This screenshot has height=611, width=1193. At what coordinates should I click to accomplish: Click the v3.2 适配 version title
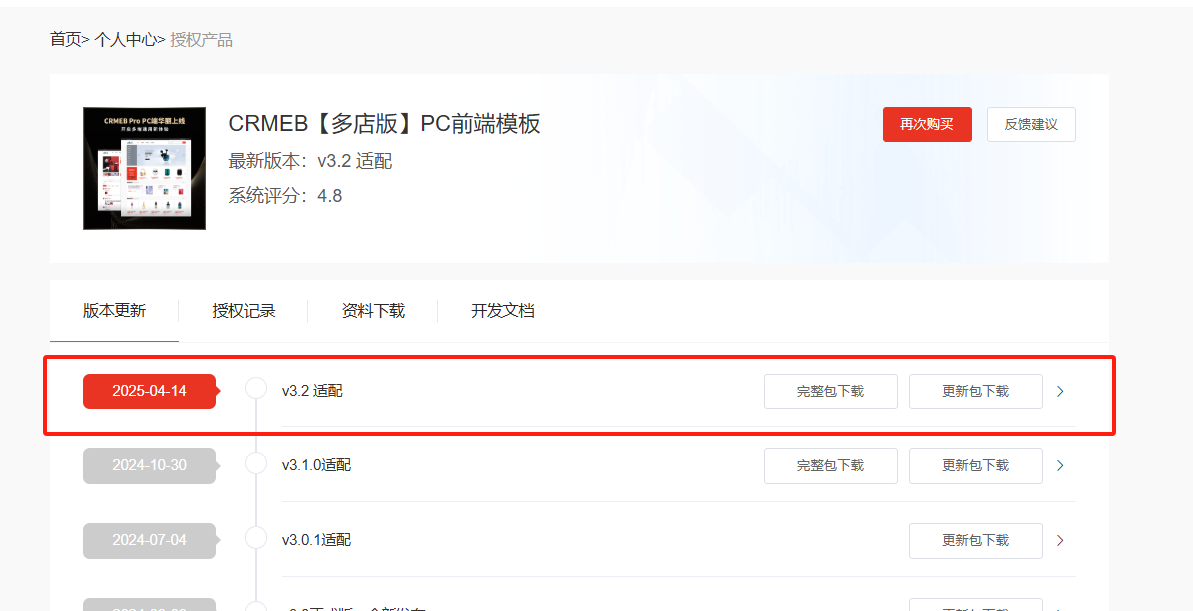tap(312, 391)
